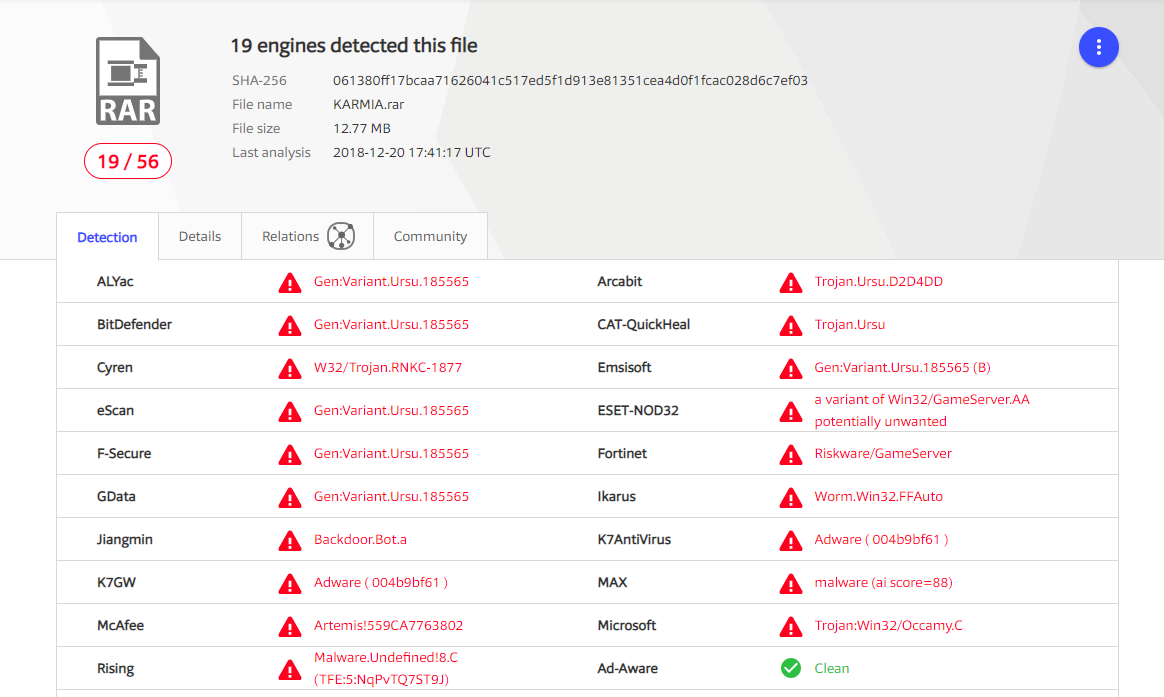The width and height of the screenshot is (1164, 697).
Task: Click the warning icon in ALYac row
Action: [x=290, y=283]
